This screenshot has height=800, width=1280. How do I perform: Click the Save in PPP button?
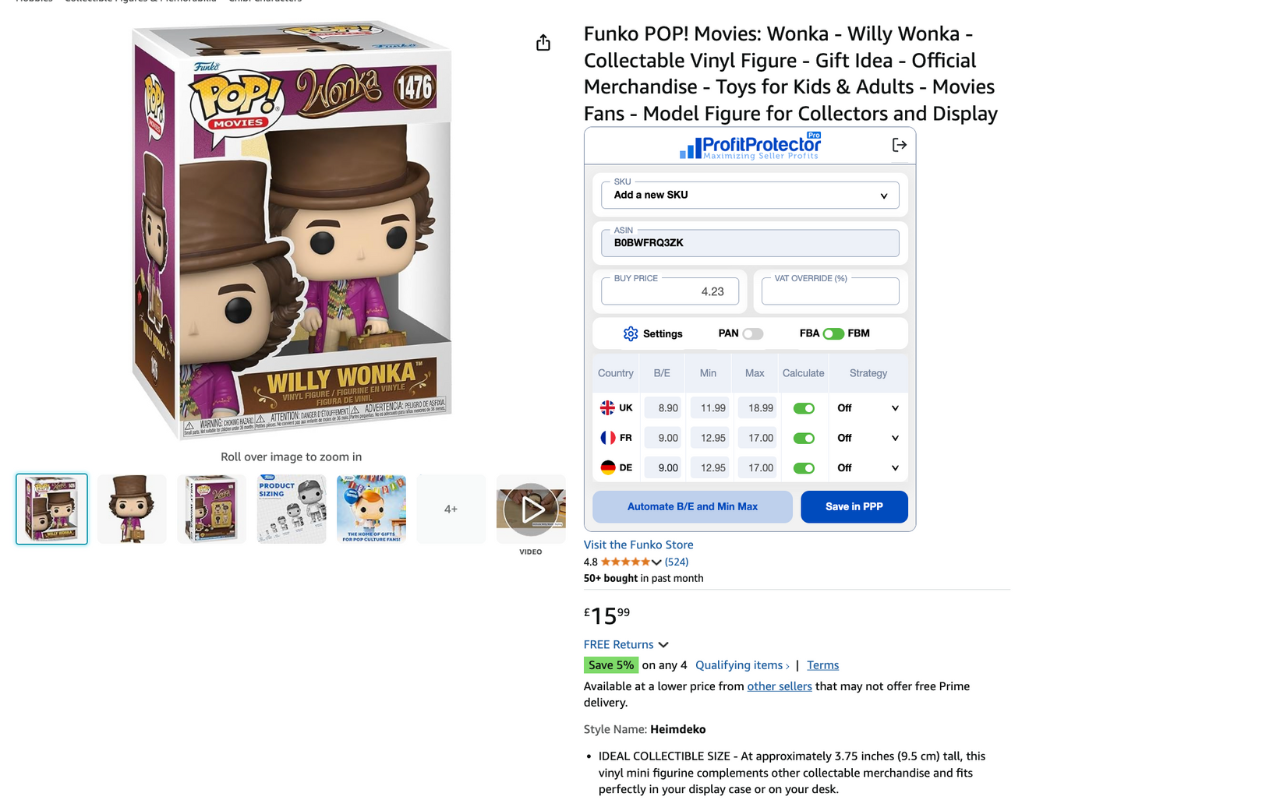coord(854,507)
